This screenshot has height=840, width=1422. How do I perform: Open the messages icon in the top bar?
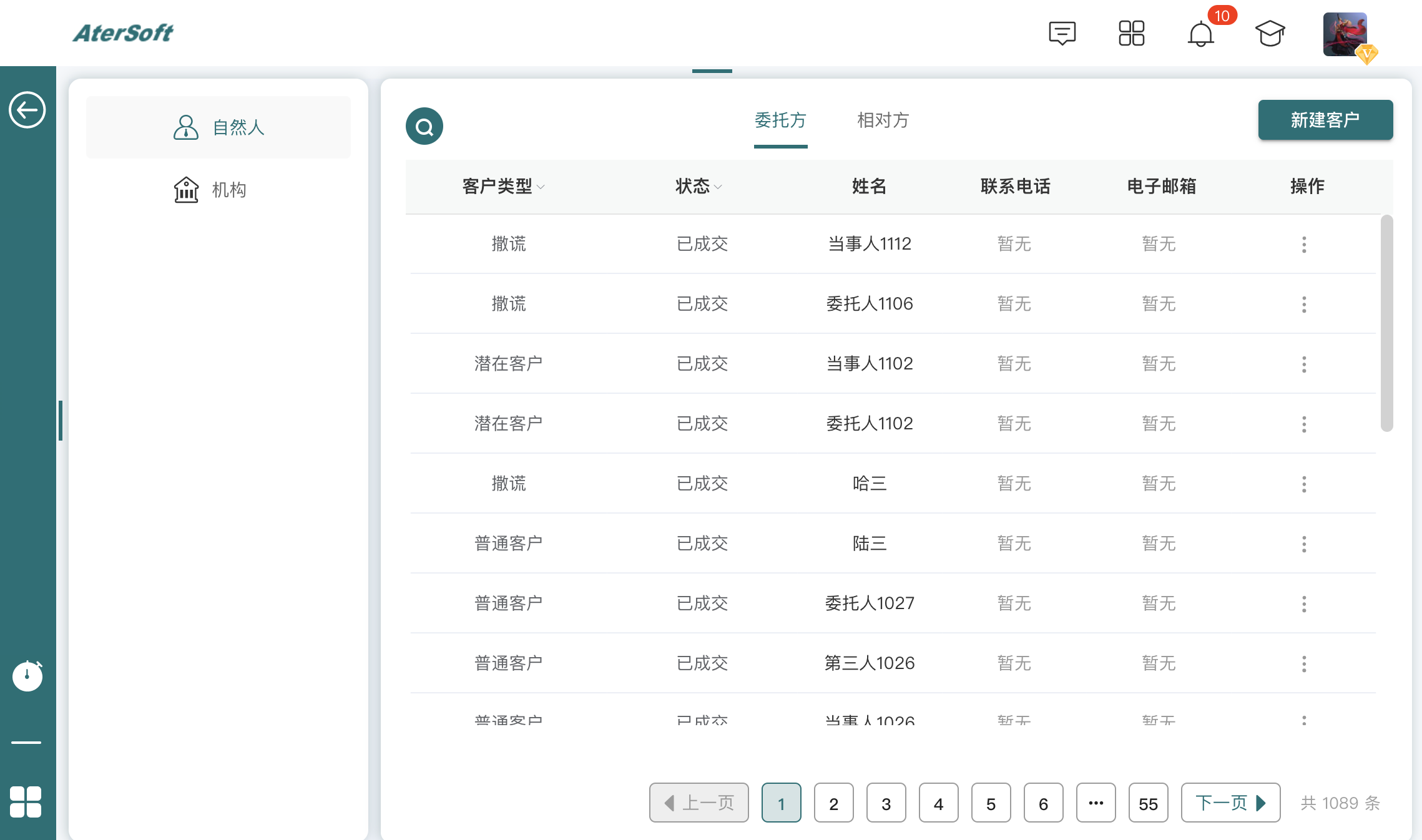point(1061,32)
